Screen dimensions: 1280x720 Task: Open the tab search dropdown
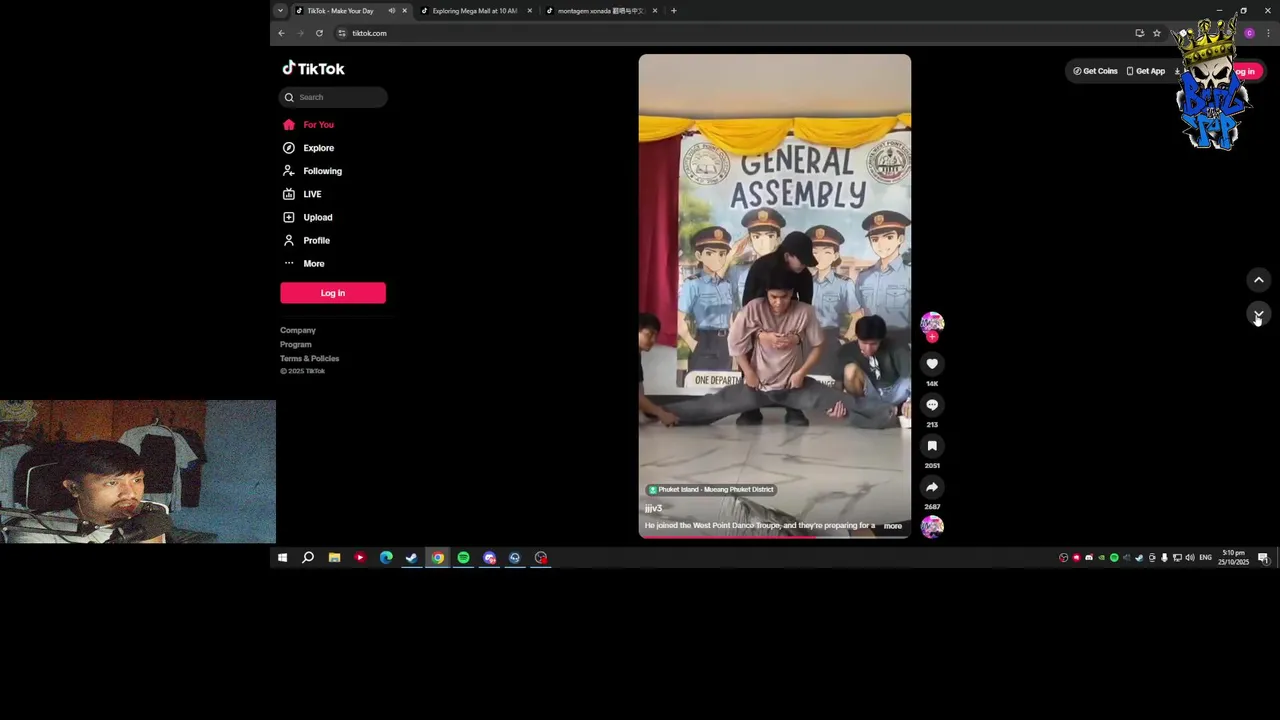(x=280, y=11)
